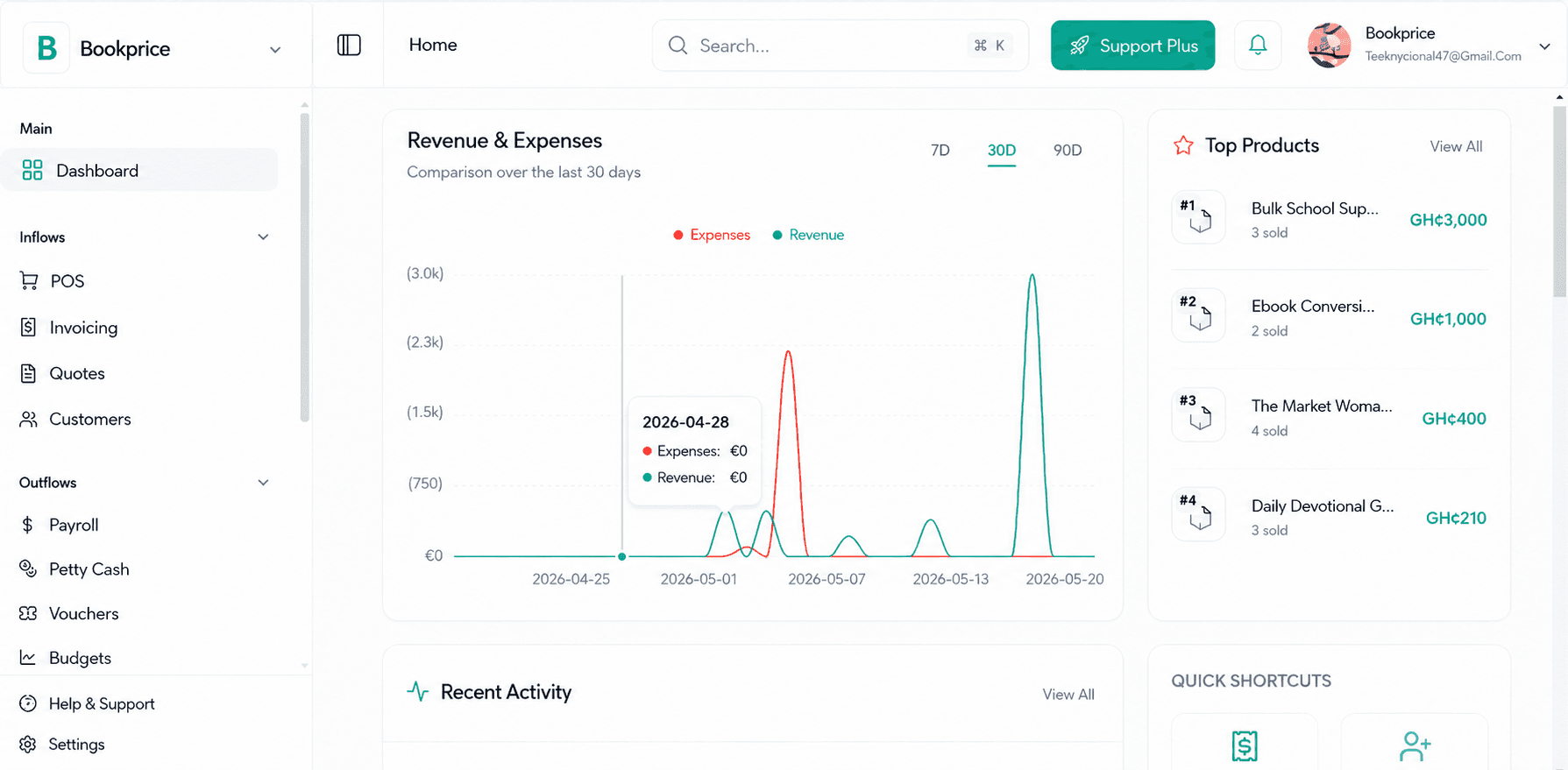
Task: Open the Support Plus button
Action: pos(1132,46)
